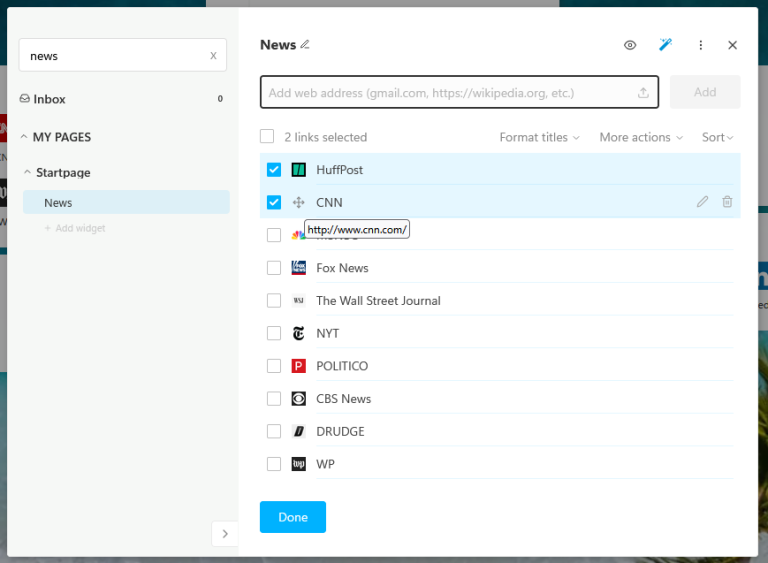Image resolution: width=768 pixels, height=563 pixels.
Task: Click the Done button
Action: [x=293, y=517]
